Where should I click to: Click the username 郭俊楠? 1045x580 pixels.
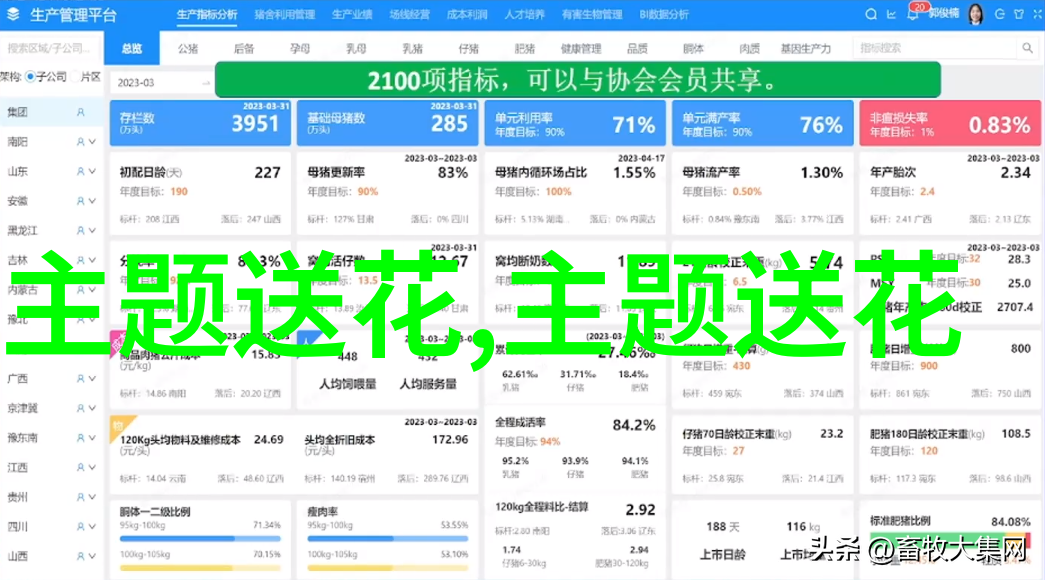pyautogui.click(x=944, y=13)
